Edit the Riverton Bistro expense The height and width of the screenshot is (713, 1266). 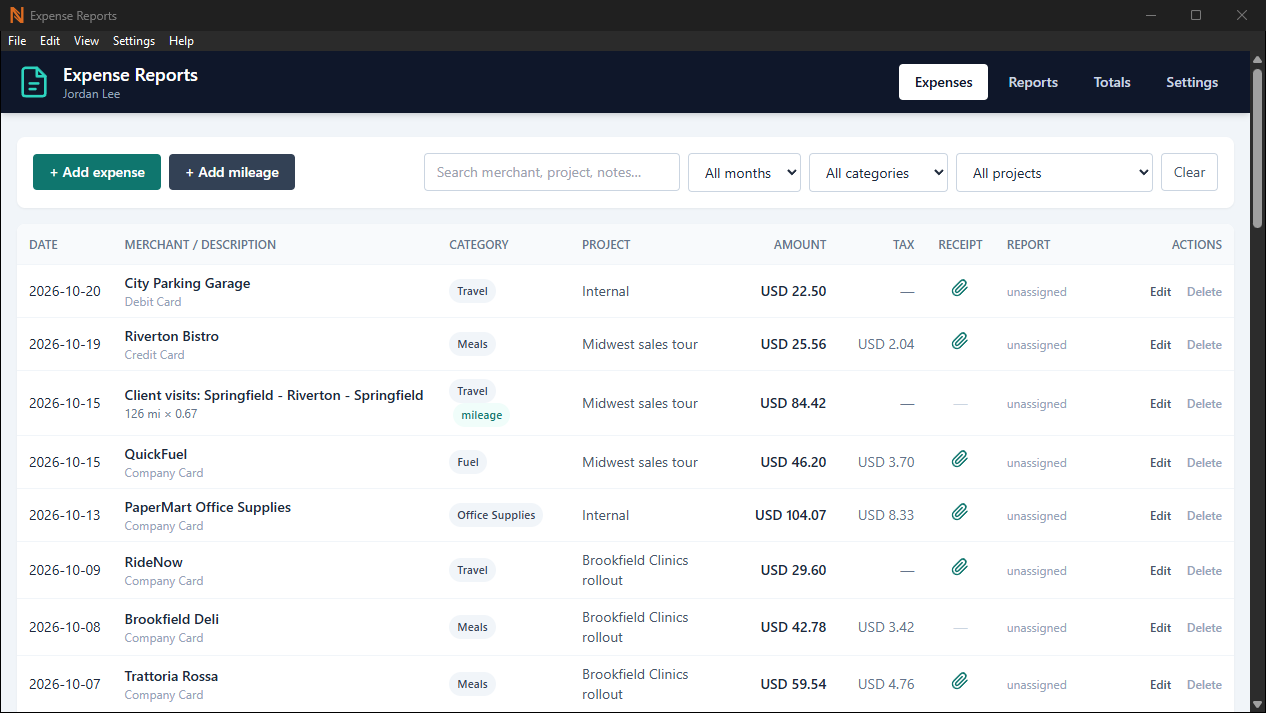1160,345
